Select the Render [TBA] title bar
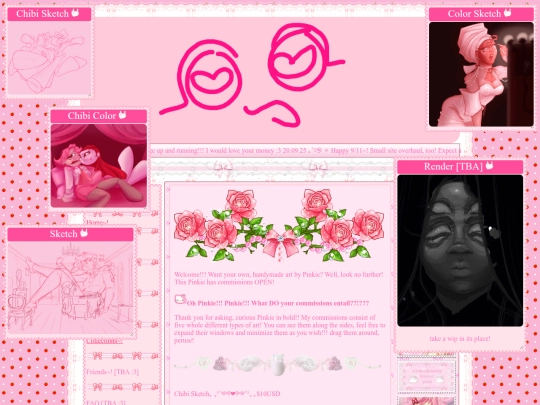This screenshot has height=405, width=540. (460, 167)
